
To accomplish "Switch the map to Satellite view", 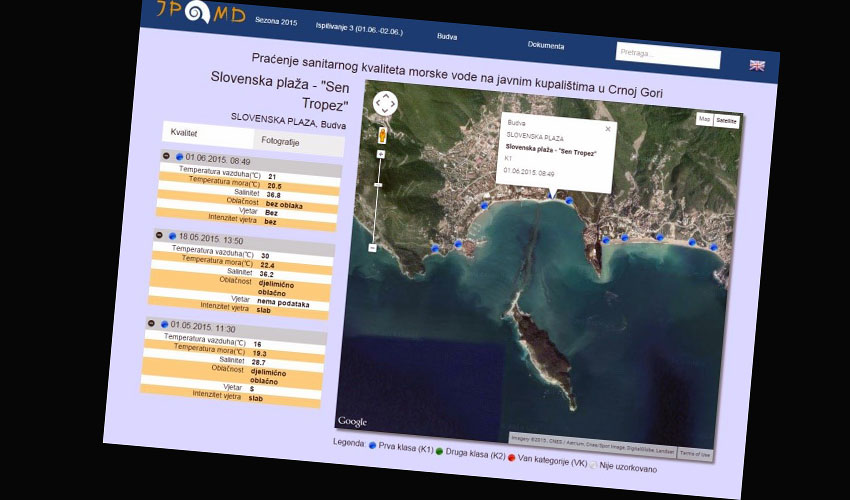I will [726, 121].
